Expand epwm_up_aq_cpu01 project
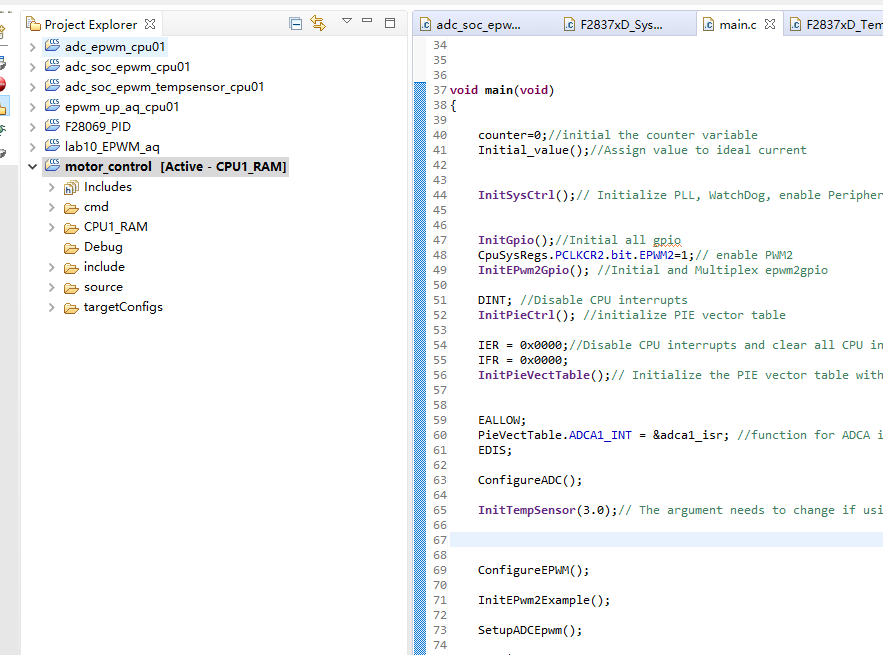 coord(33,107)
